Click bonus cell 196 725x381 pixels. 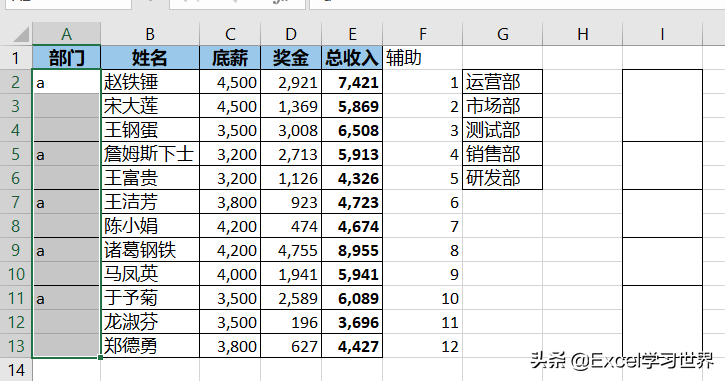[x=291, y=322]
